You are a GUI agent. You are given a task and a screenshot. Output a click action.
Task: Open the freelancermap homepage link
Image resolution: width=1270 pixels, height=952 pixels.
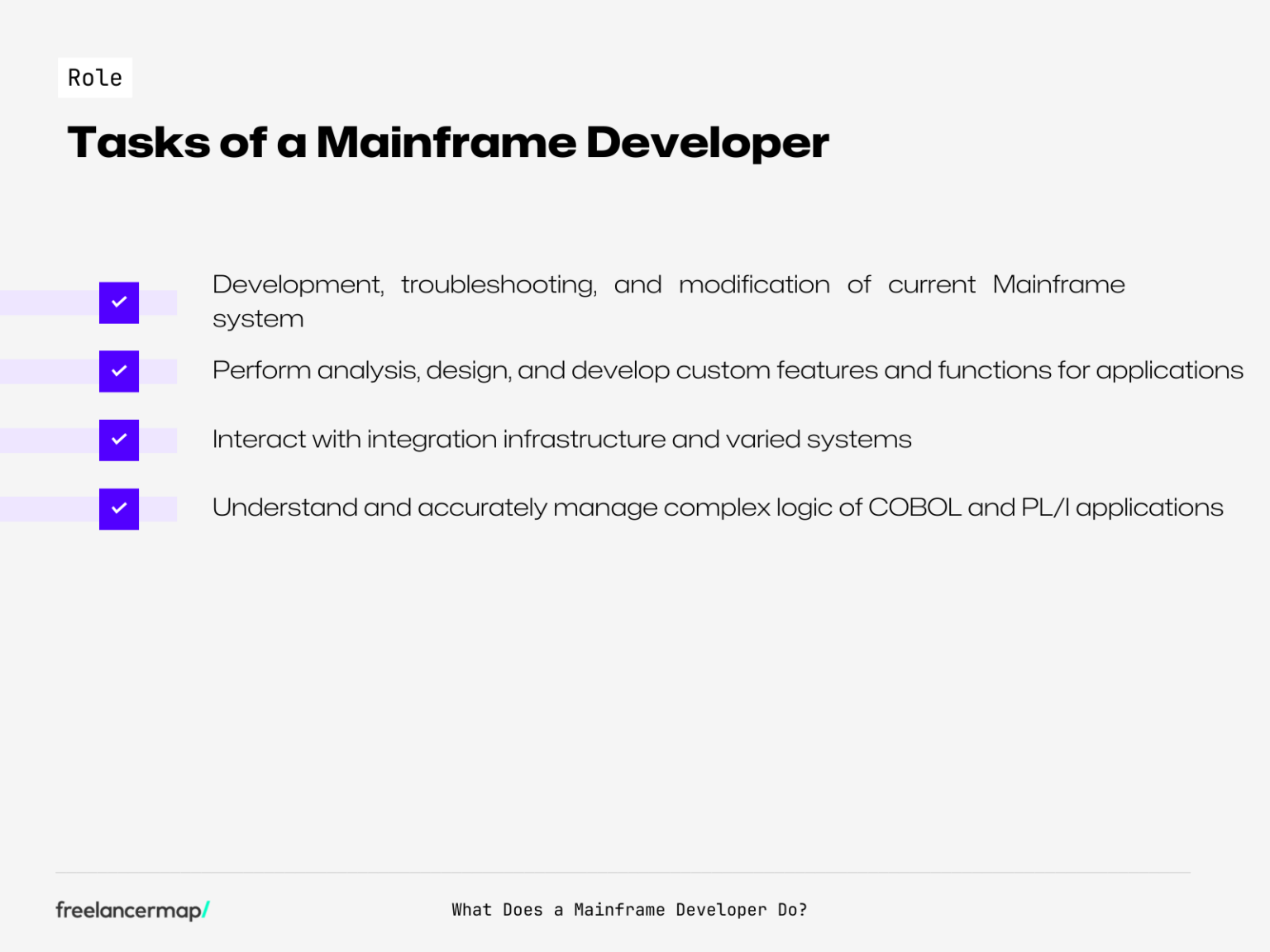tap(131, 909)
